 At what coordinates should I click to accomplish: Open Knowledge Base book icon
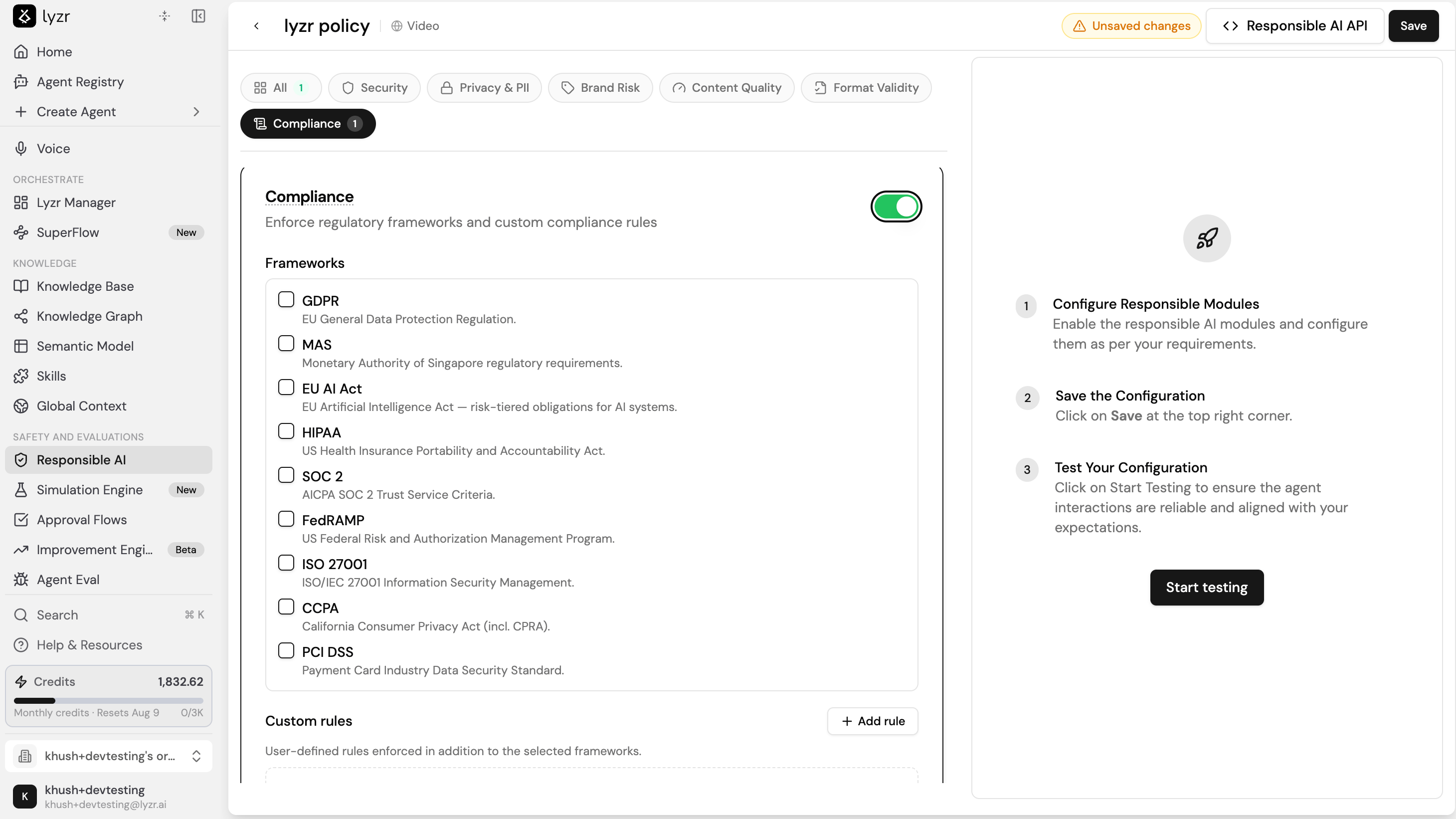pos(21,286)
